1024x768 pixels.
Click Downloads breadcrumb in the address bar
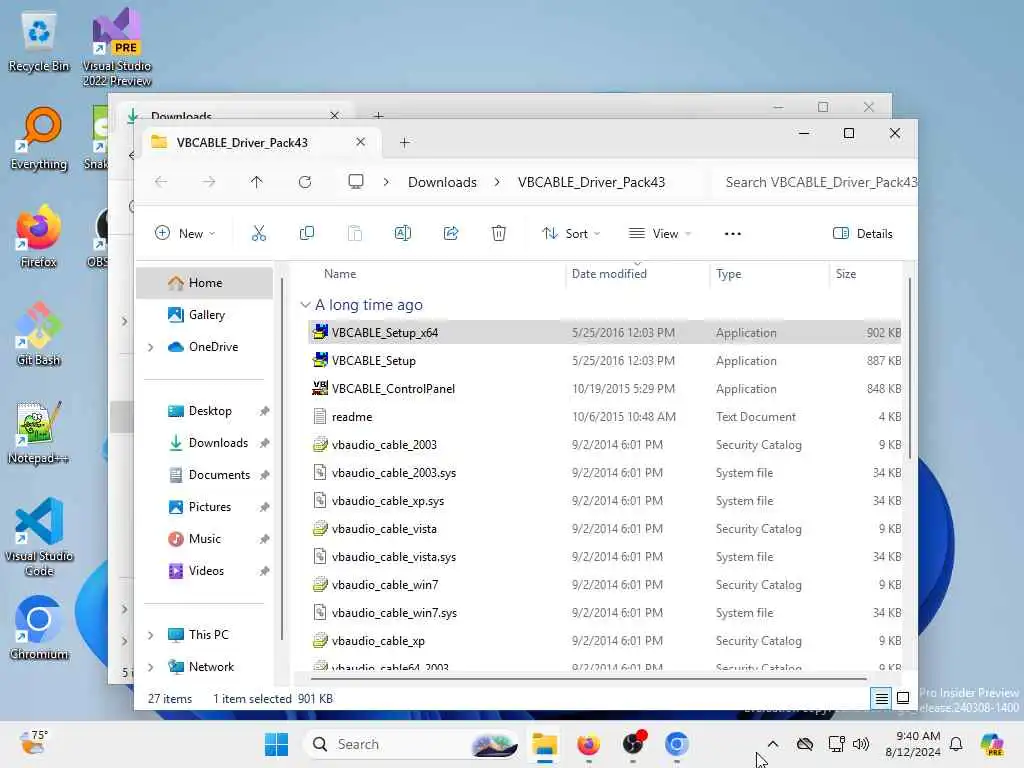point(442,182)
